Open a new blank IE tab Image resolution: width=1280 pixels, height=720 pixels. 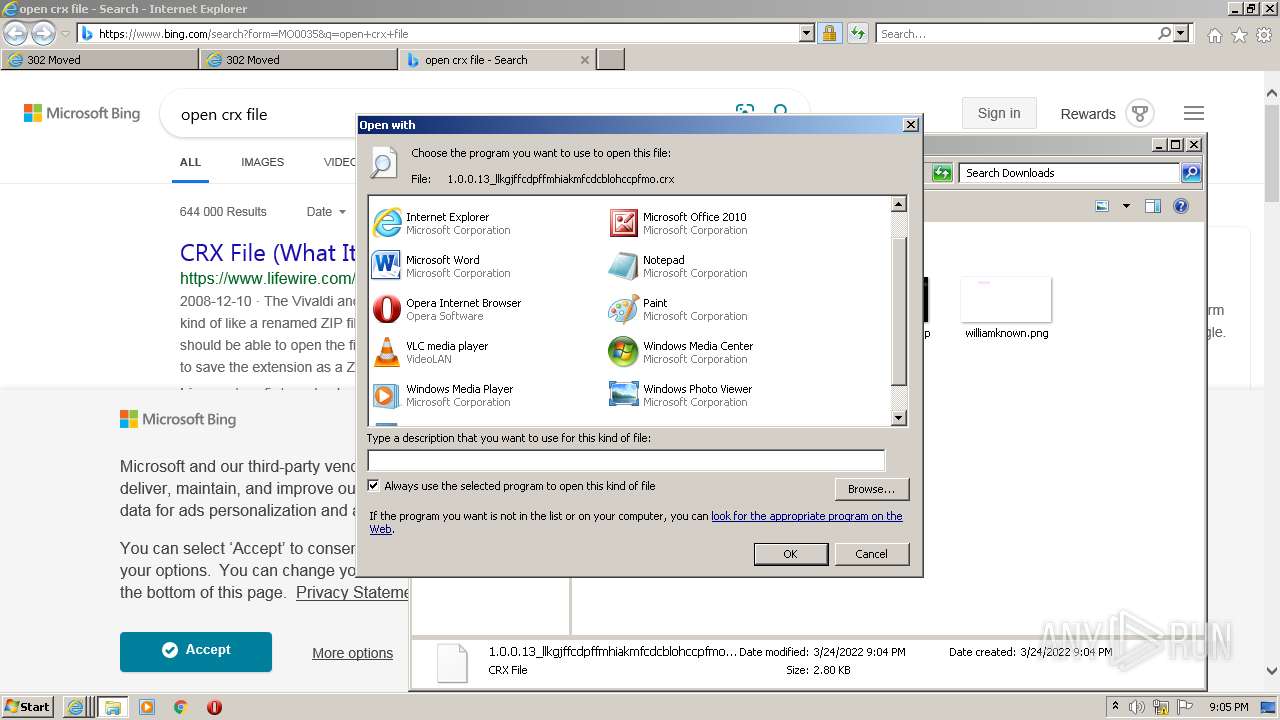[x=611, y=60]
